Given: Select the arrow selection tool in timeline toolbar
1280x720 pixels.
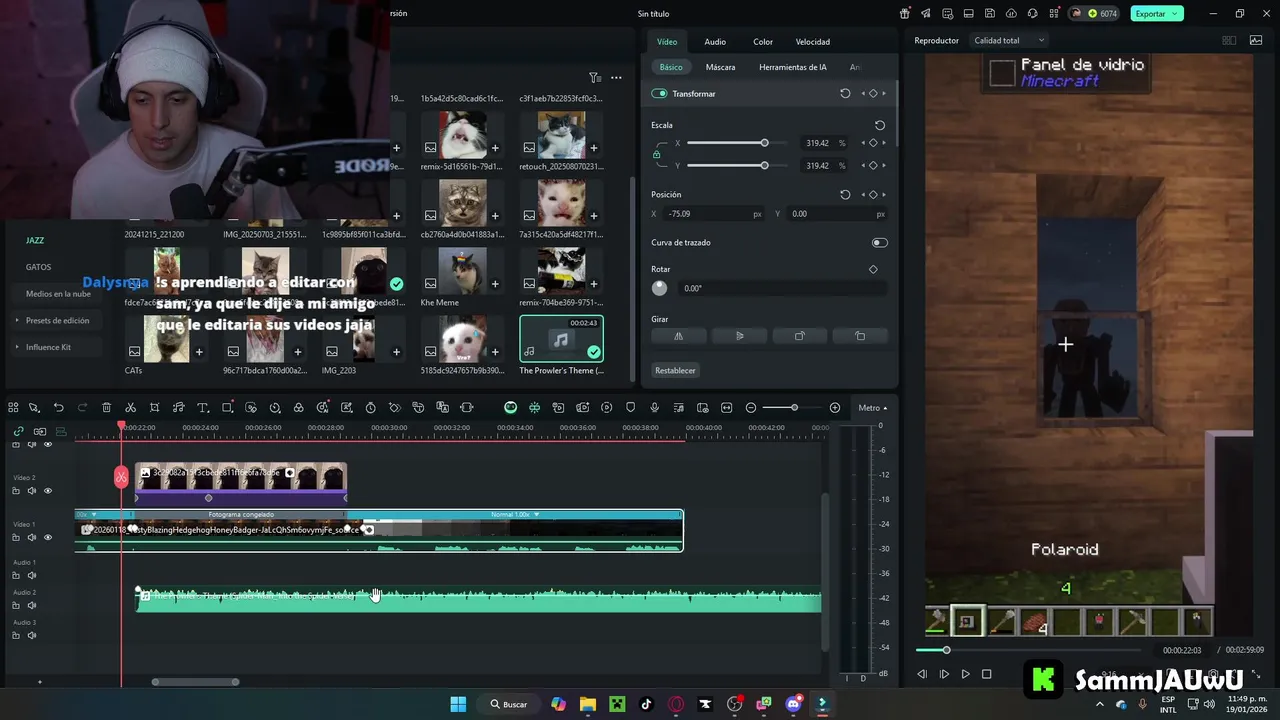Looking at the screenshot, I should click(x=34, y=408).
